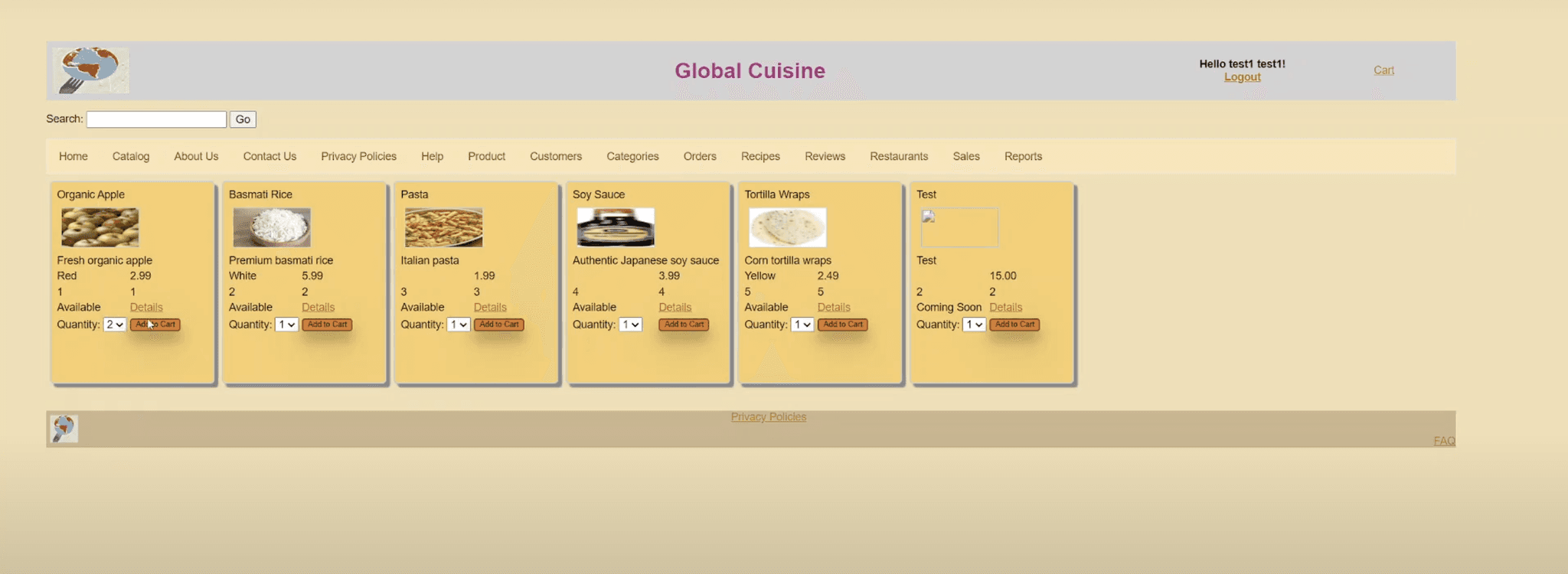Click the Fresh organic apple description

point(104,260)
